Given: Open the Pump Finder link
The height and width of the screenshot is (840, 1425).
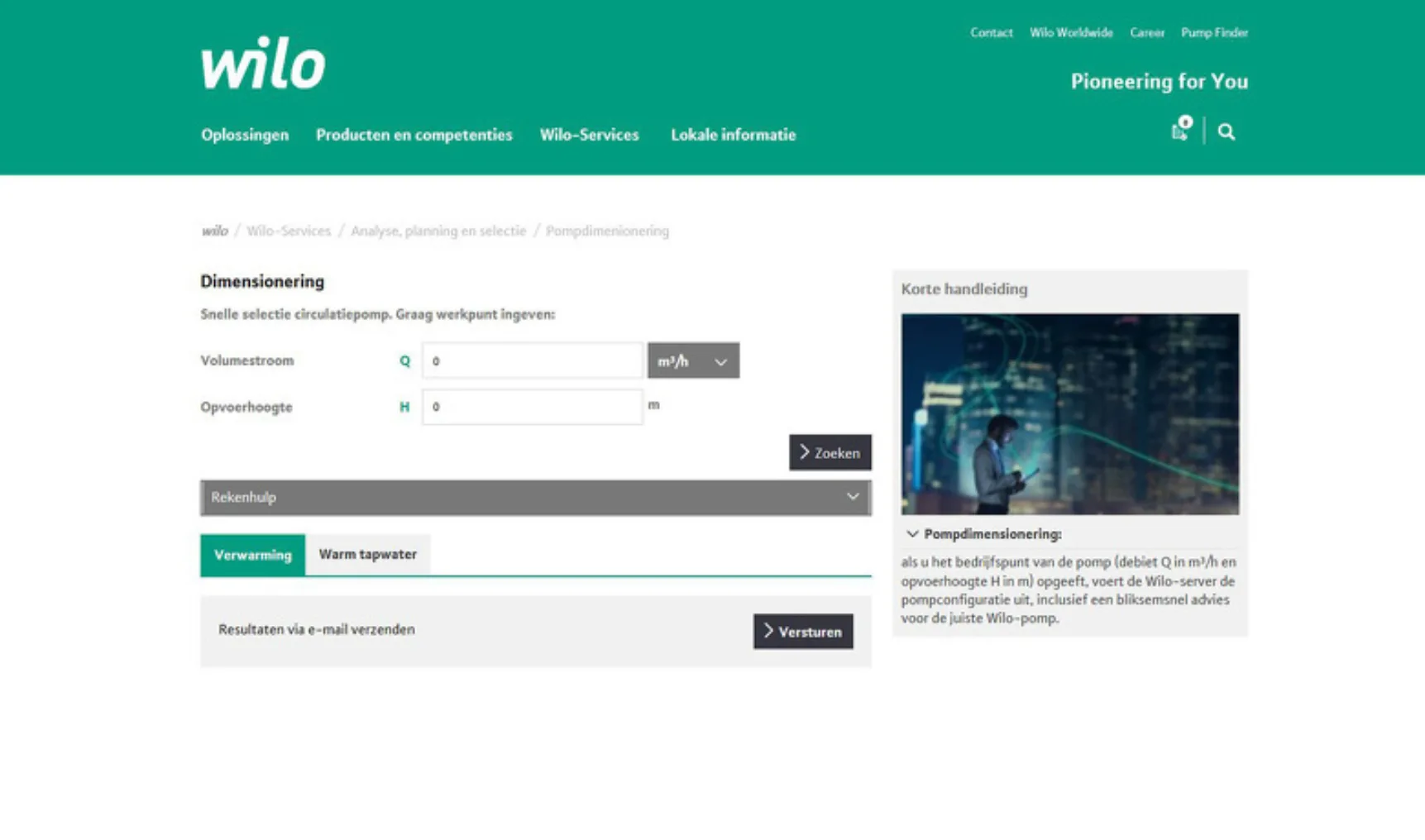Looking at the screenshot, I should [x=1214, y=32].
